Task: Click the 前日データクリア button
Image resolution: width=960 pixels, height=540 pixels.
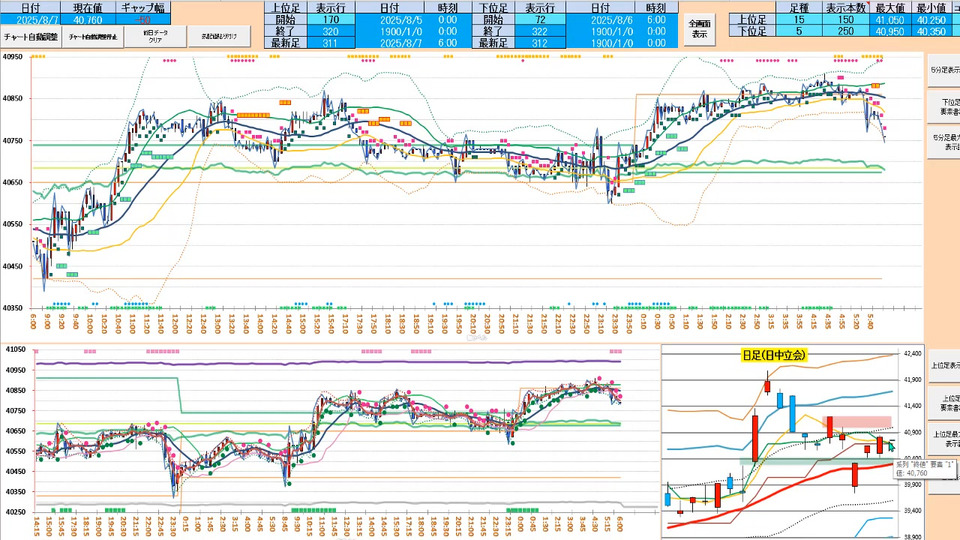Action: coord(155,35)
